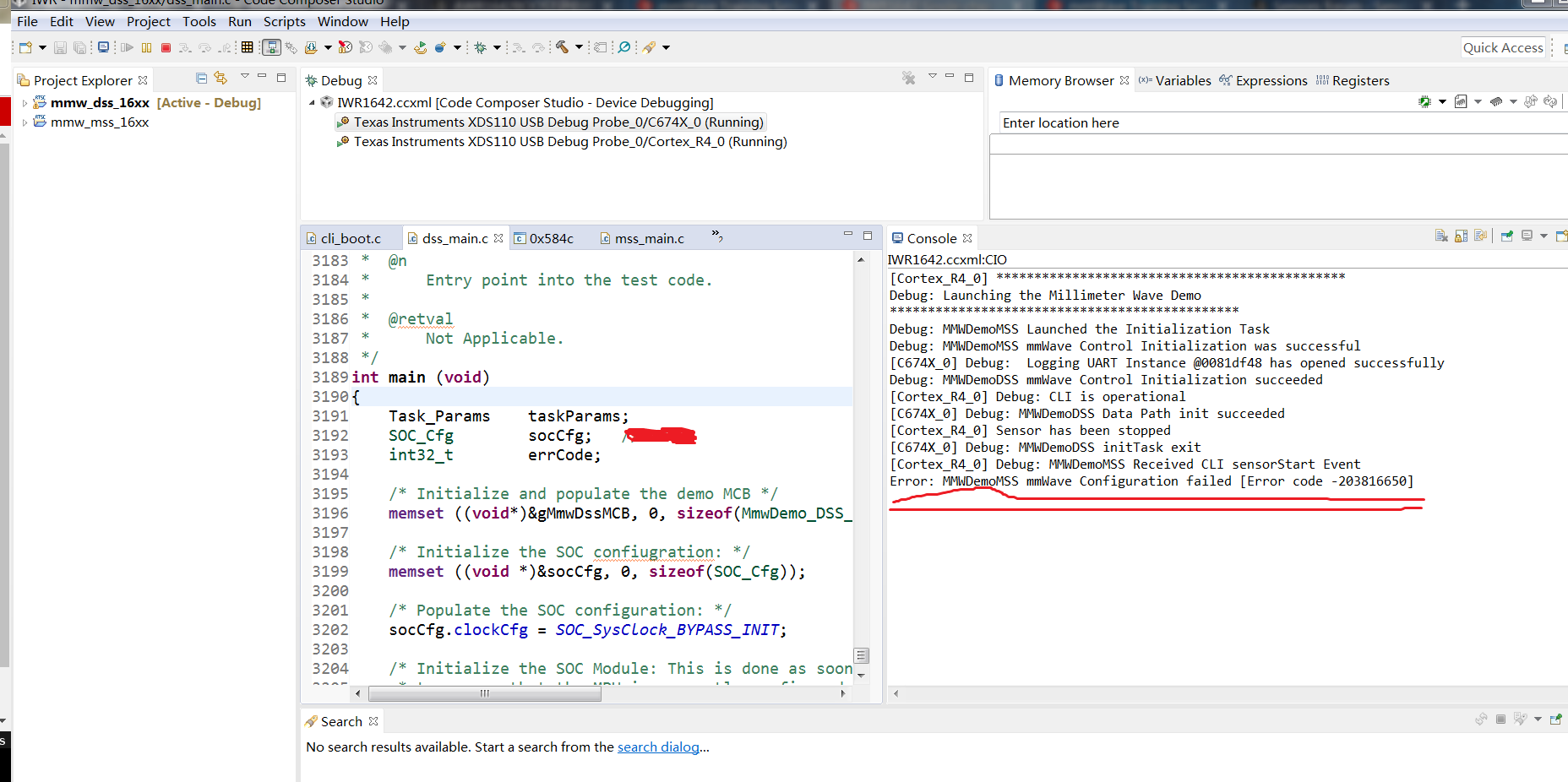Click the red Terminate debug button
This screenshot has width=1568, height=782.
coord(166,48)
